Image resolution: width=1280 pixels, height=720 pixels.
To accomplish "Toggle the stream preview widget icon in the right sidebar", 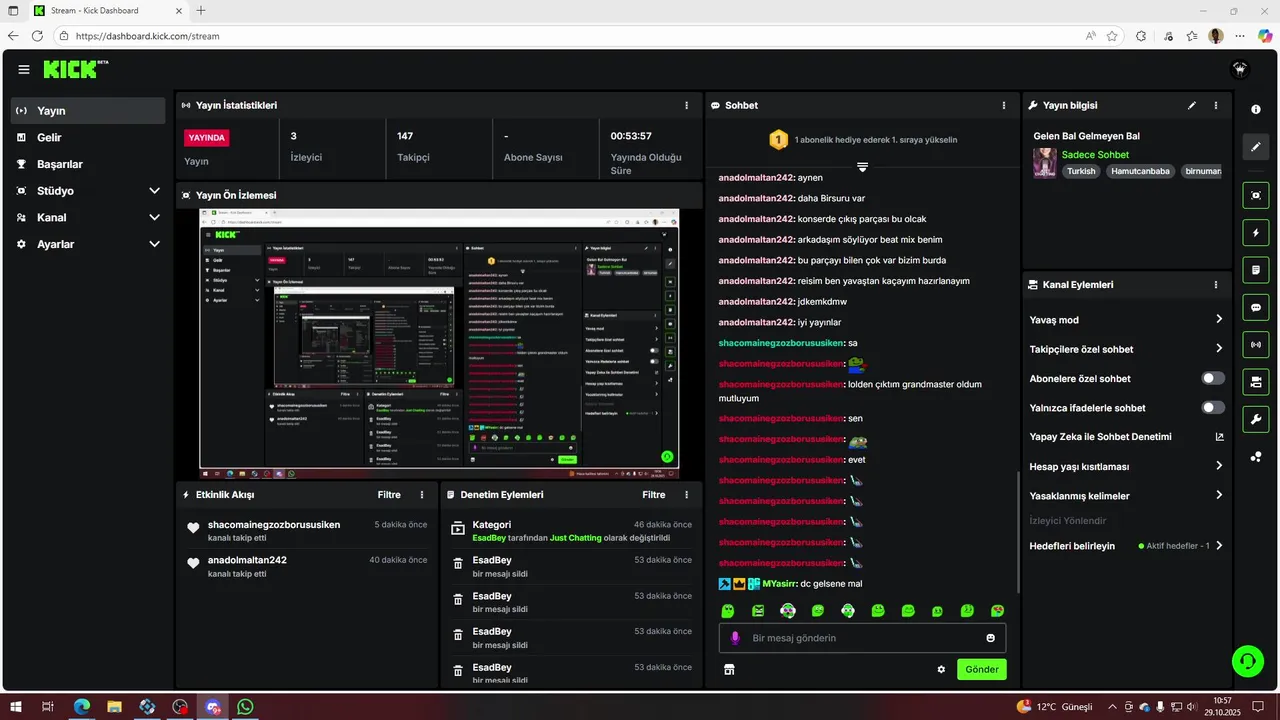I will click(x=1256, y=195).
